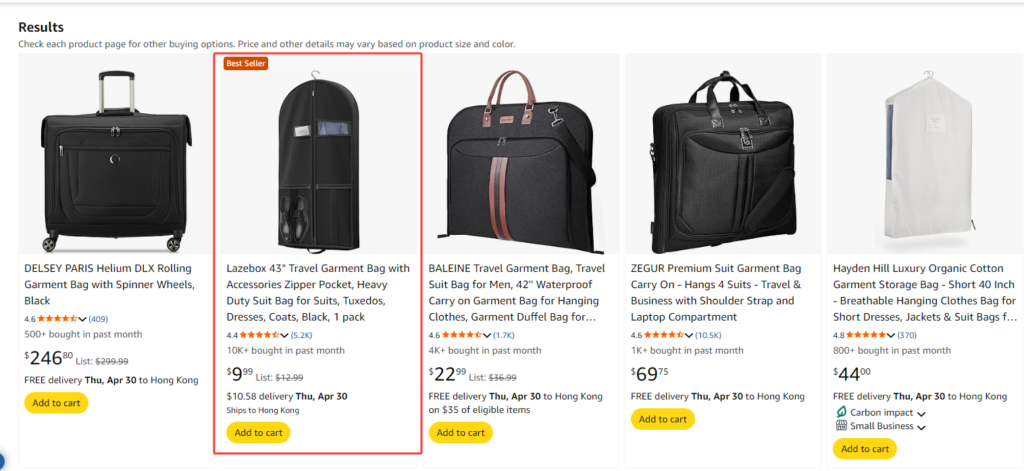The width and height of the screenshot is (1024, 471).
Task: Expand the Carbon impact details chevron
Action: pyautogui.click(x=920, y=414)
